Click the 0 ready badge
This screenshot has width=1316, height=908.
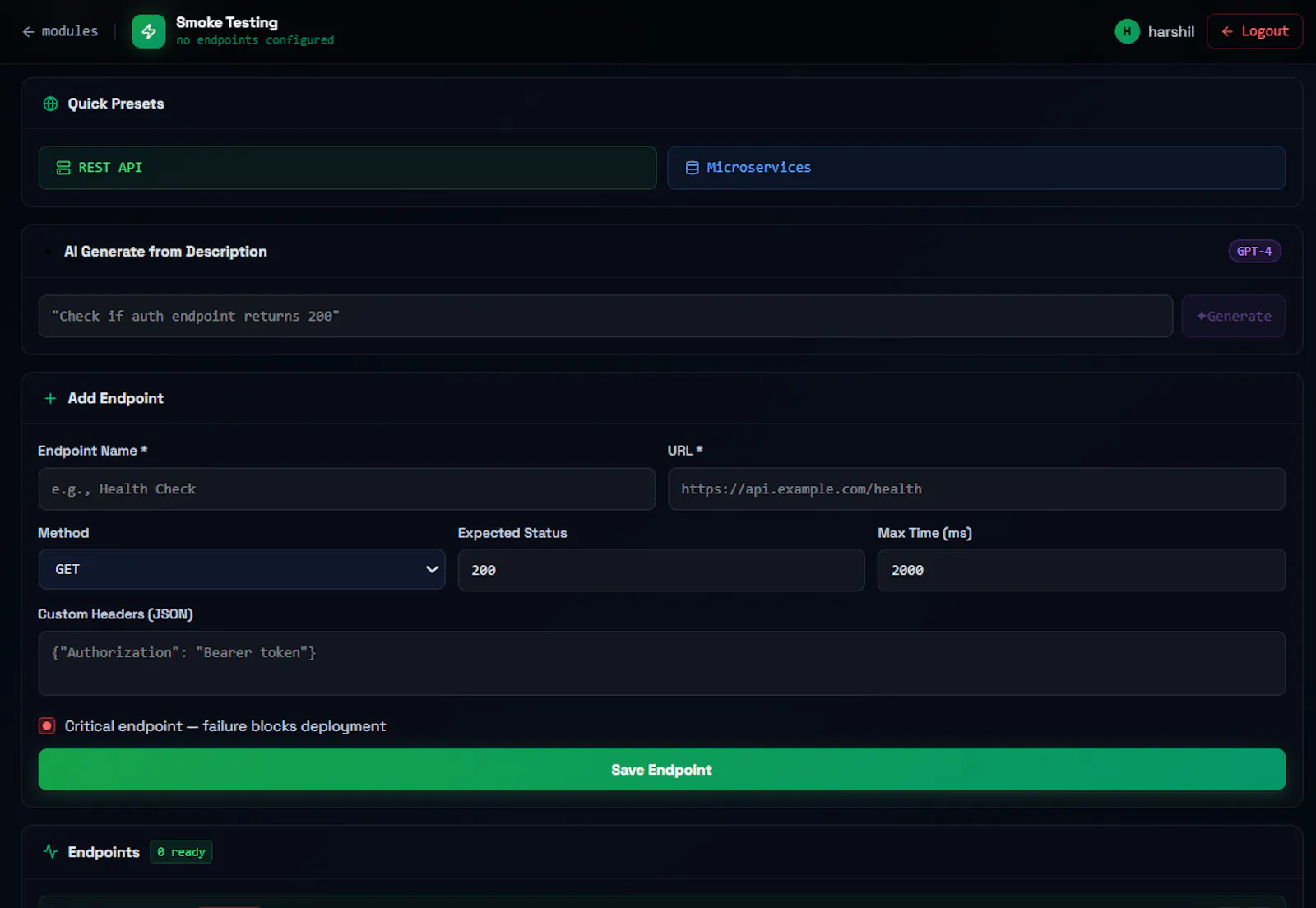[181, 852]
